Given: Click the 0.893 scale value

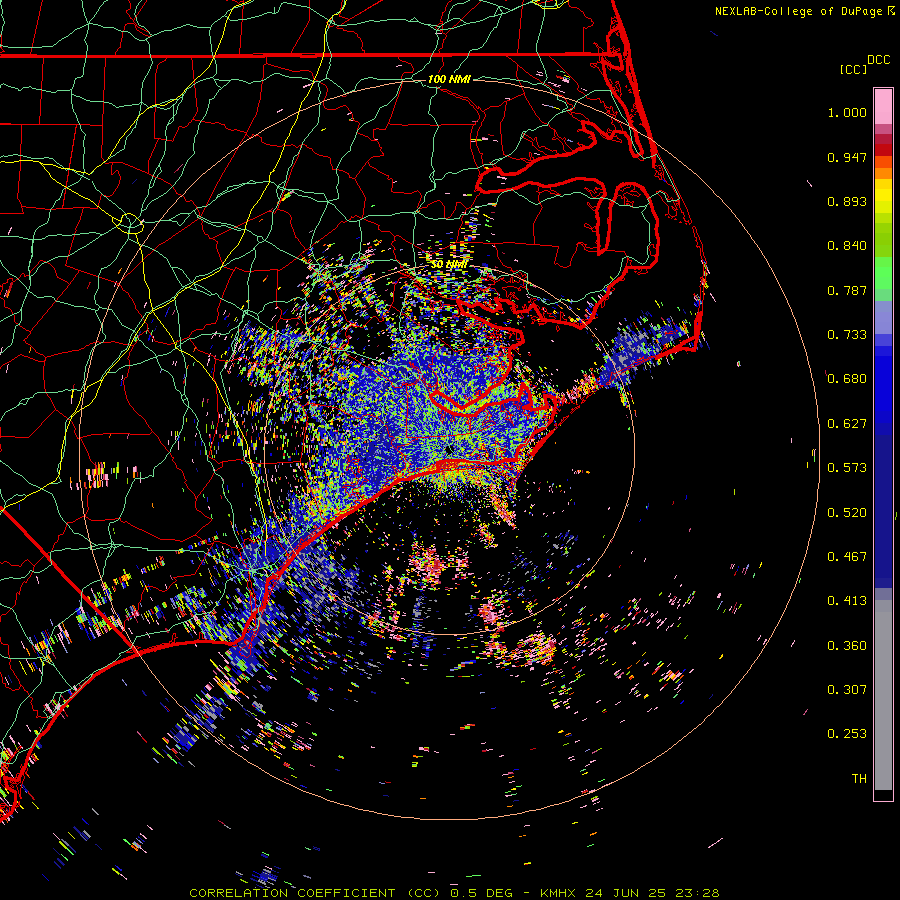Looking at the screenshot, I should [x=847, y=201].
